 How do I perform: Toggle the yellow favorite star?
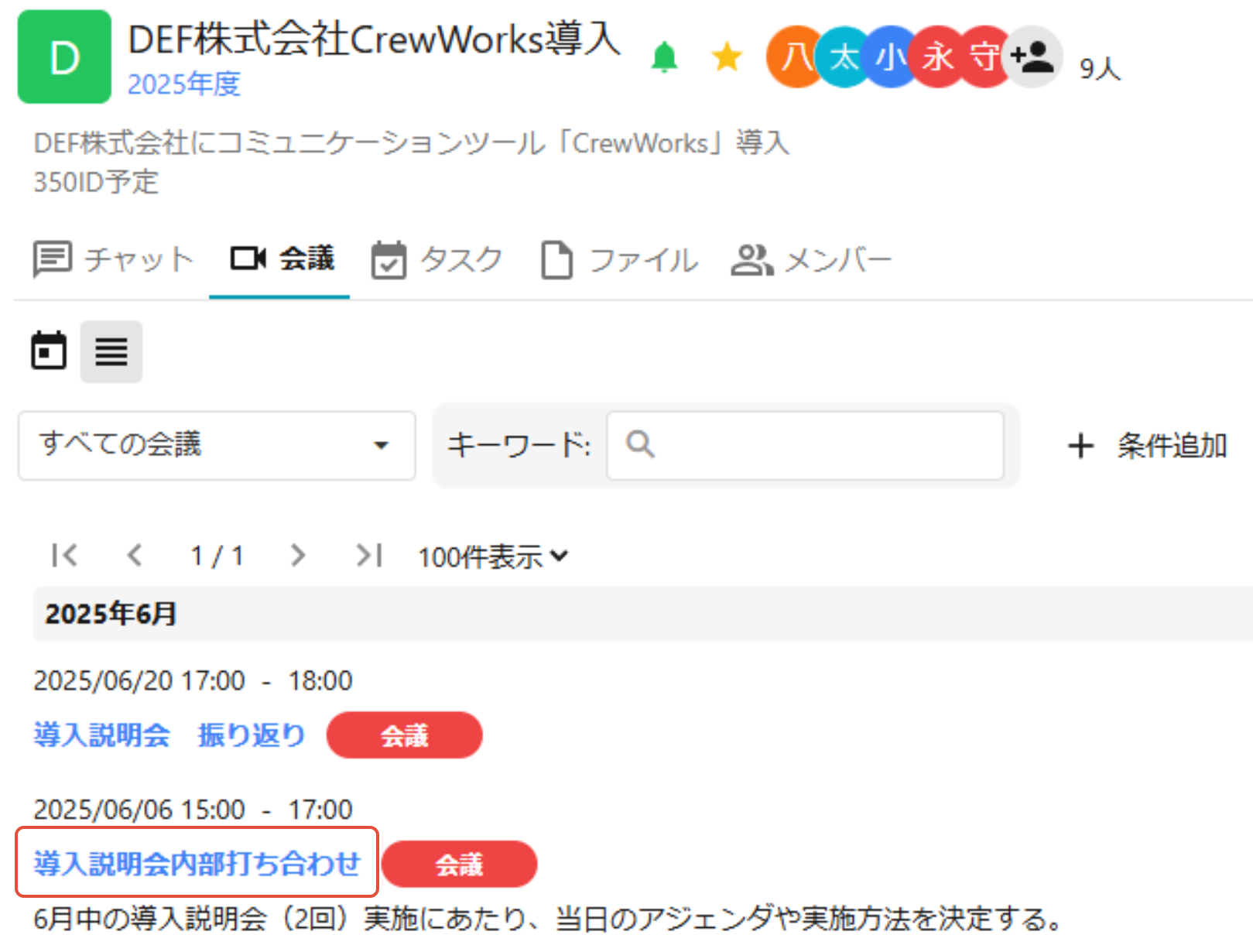[x=727, y=57]
